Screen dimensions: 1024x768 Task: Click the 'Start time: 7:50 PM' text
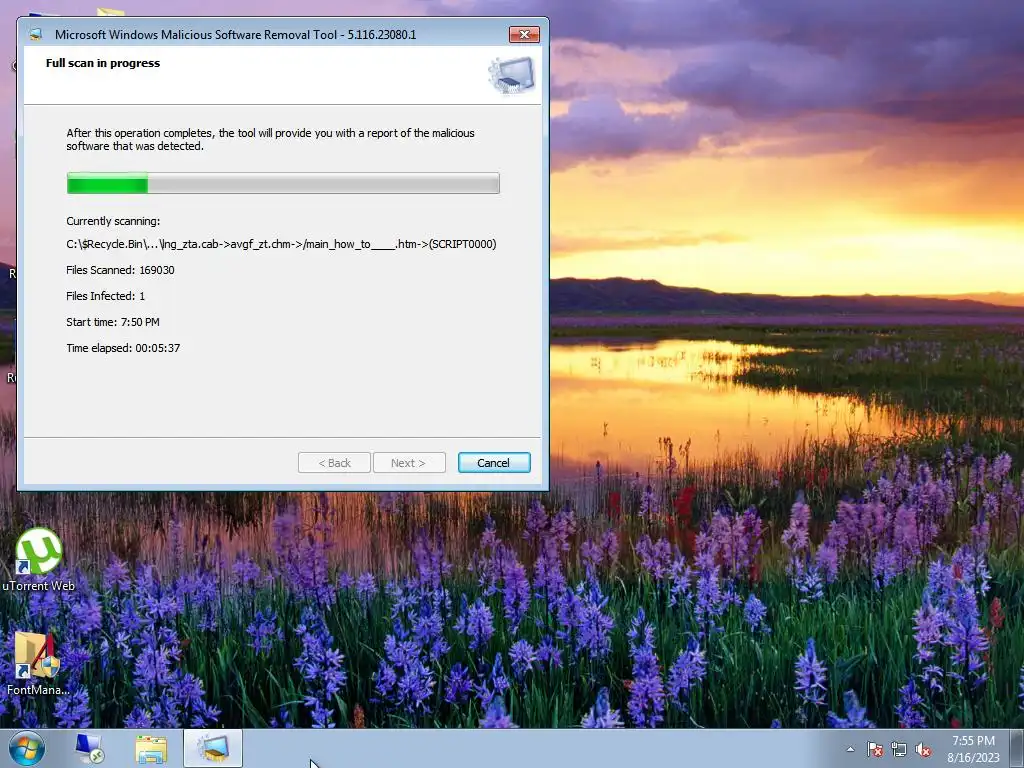click(x=112, y=322)
